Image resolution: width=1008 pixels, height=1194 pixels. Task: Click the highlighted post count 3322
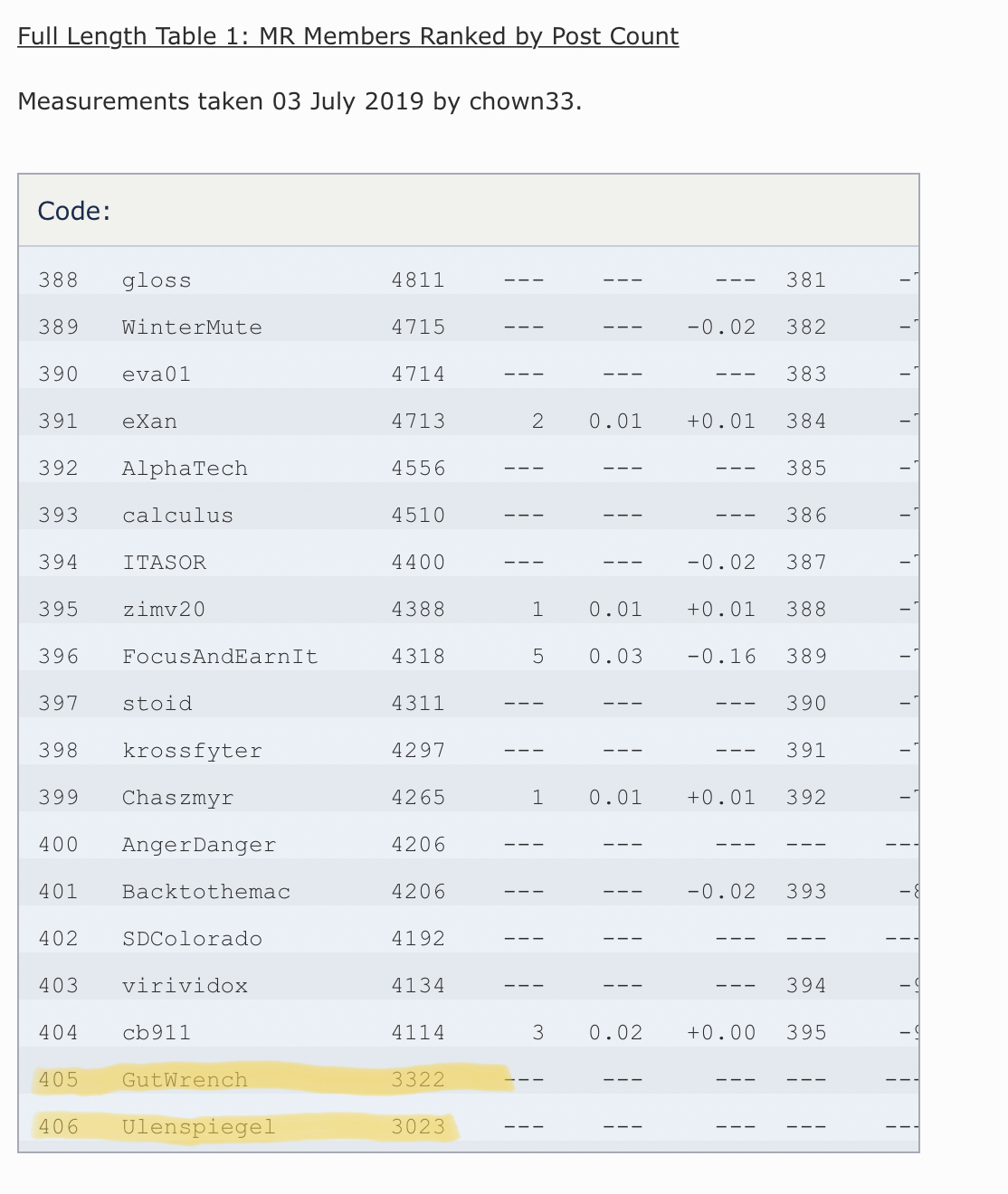click(418, 1080)
